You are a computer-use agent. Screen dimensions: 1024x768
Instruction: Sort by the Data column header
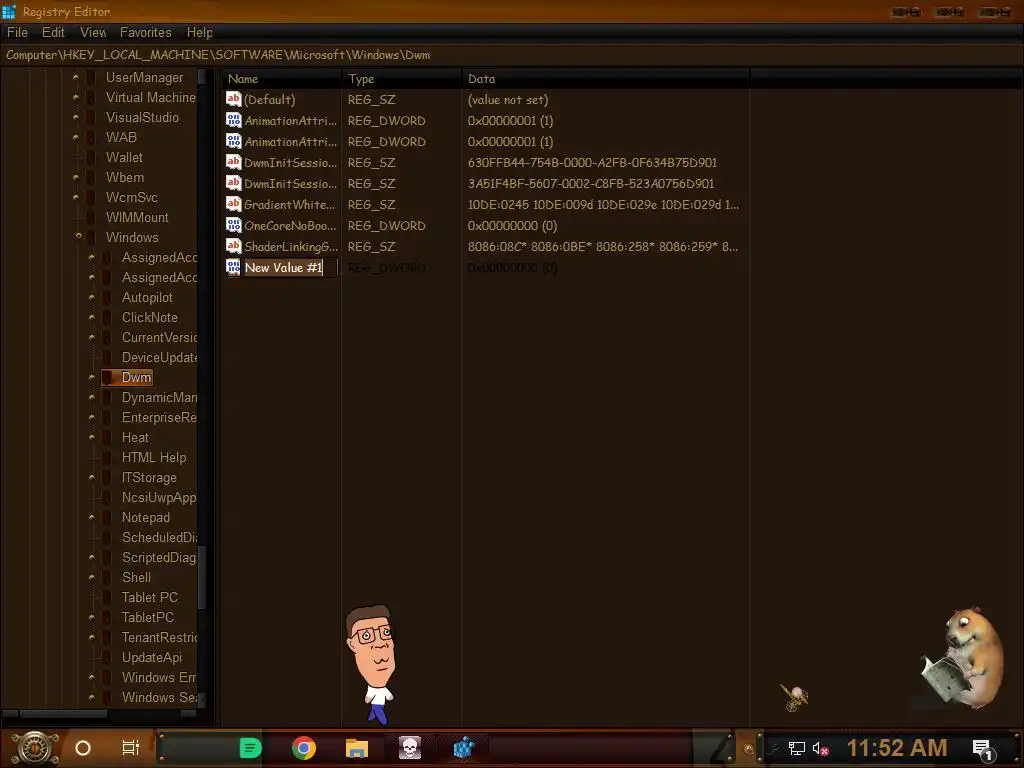[605, 78]
